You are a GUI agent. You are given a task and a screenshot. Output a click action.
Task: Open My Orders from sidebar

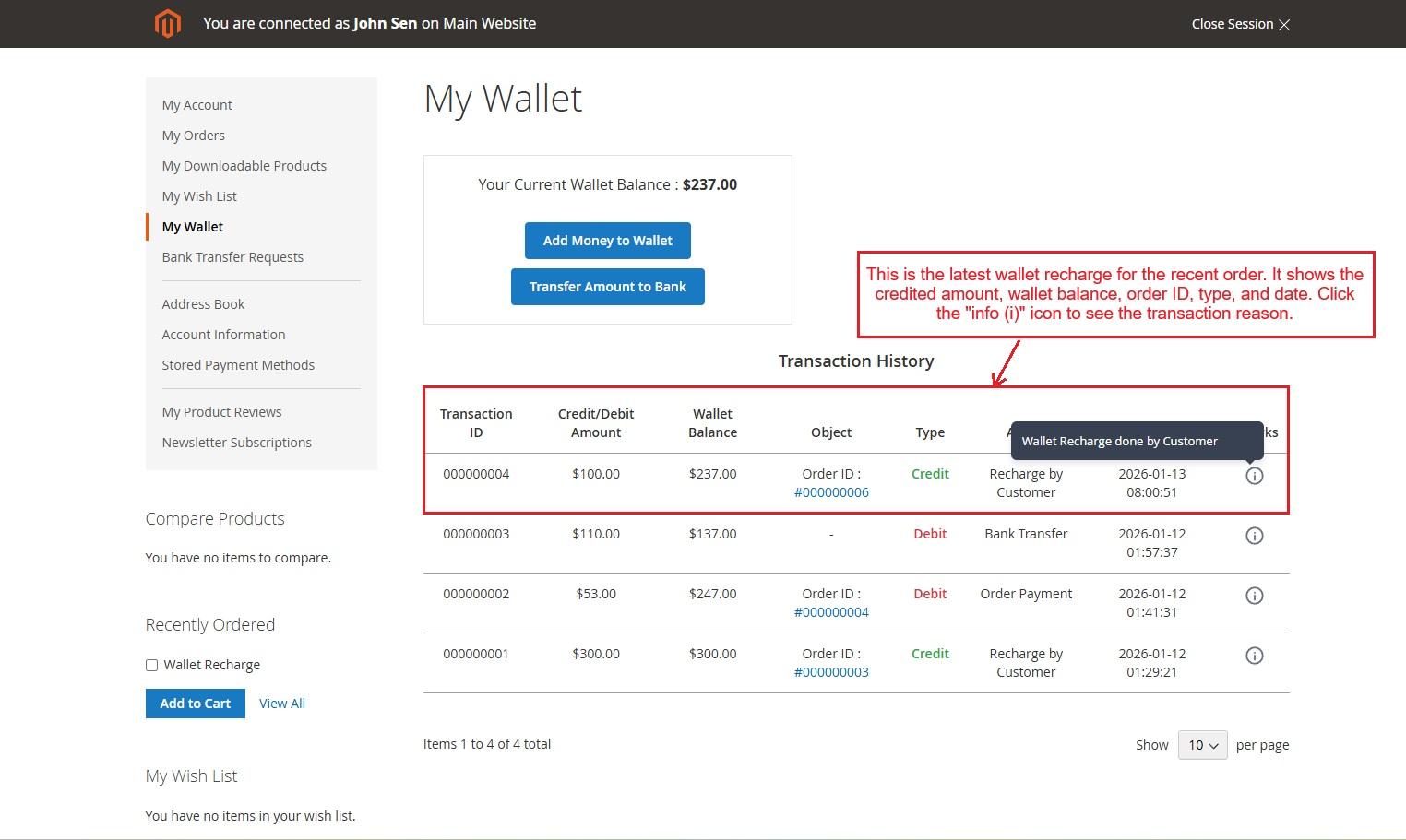click(x=194, y=136)
